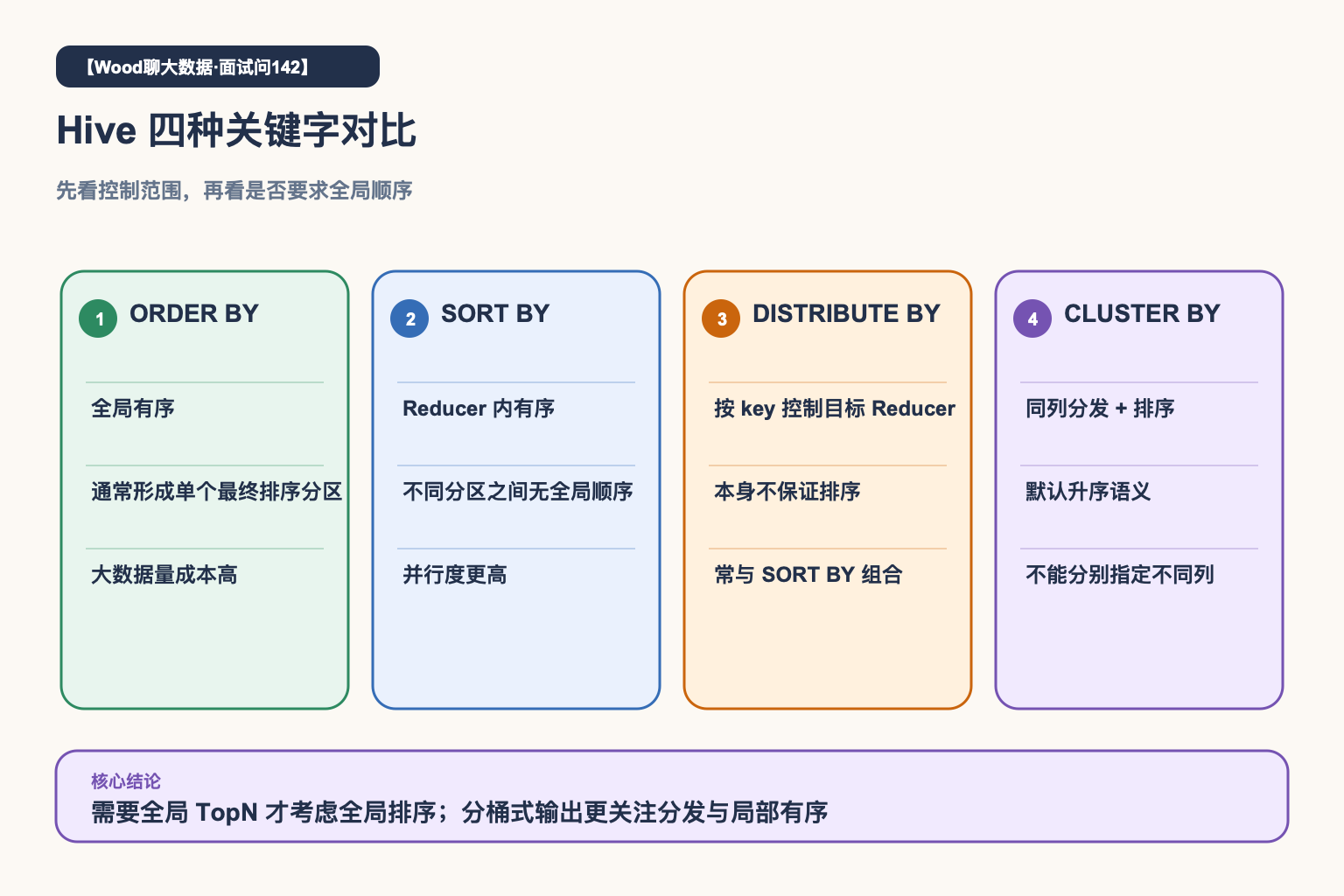Click the text 同列分发 + 排序
This screenshot has height=896, width=1344.
1100,409
